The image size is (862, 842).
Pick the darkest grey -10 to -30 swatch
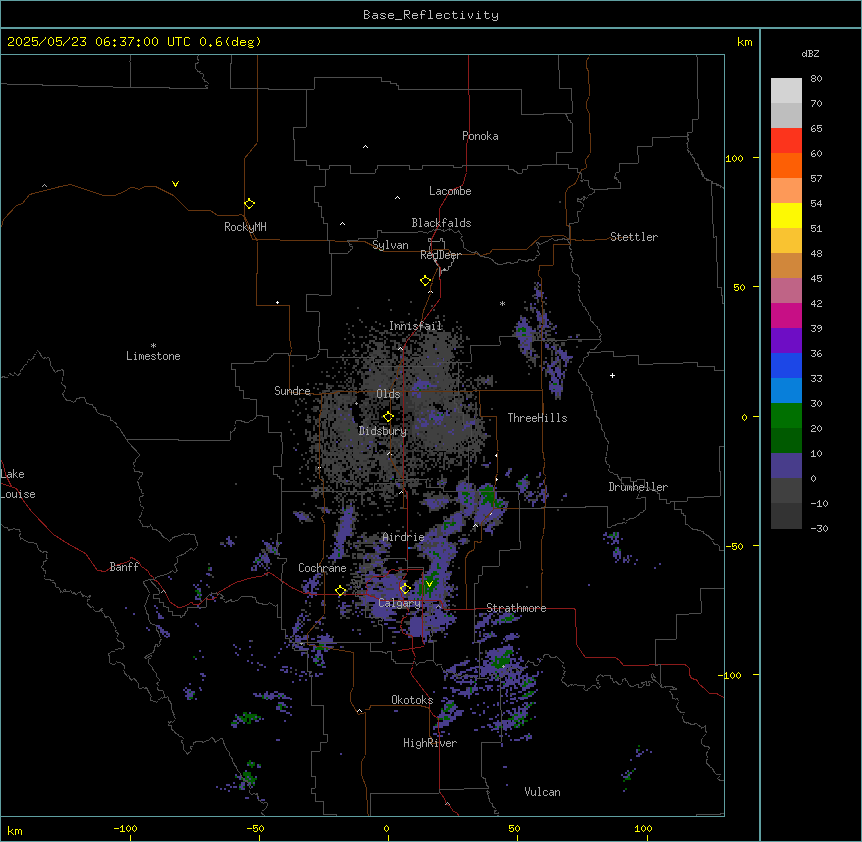786,516
